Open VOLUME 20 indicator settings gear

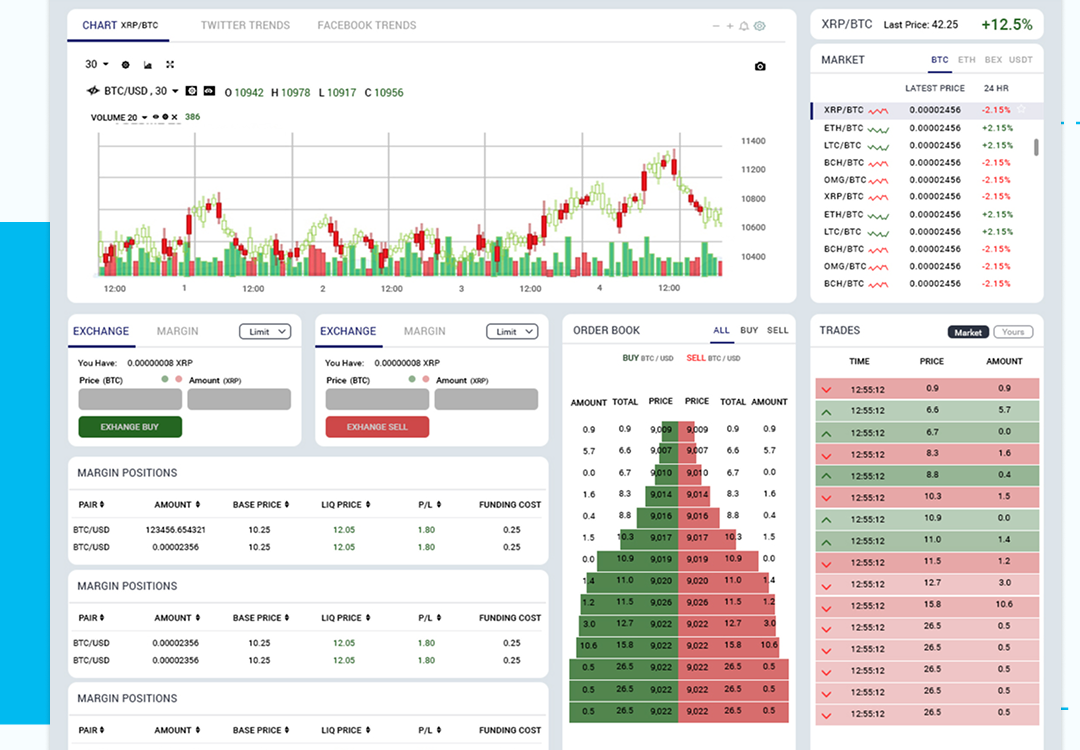tap(165, 117)
